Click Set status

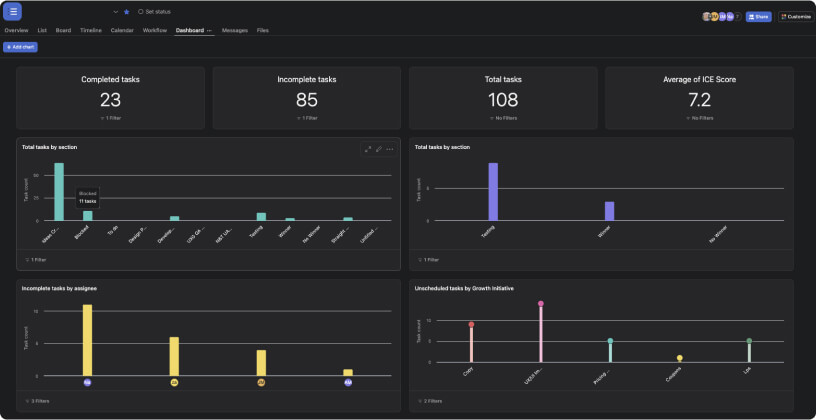point(155,12)
